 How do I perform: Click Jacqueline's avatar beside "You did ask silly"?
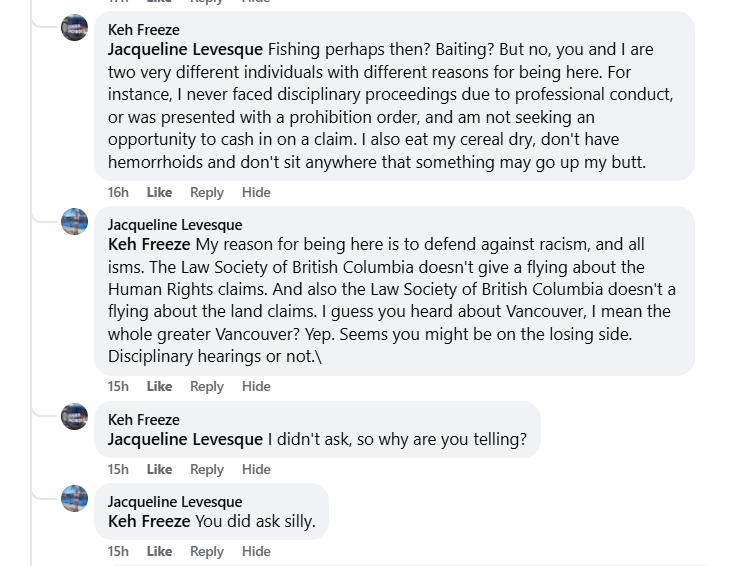pos(75,498)
